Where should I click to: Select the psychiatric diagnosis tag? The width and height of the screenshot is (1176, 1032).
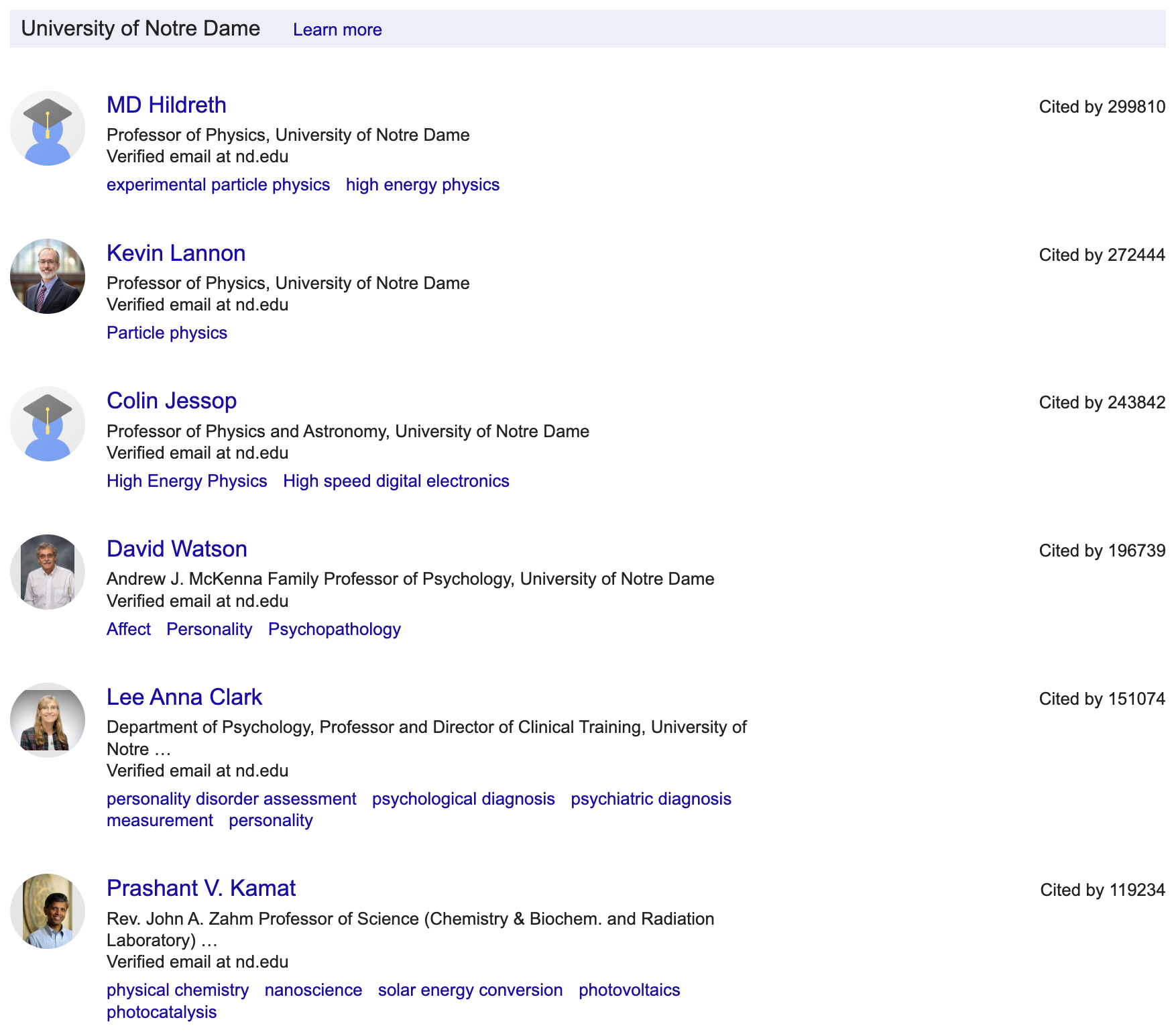tap(651, 799)
